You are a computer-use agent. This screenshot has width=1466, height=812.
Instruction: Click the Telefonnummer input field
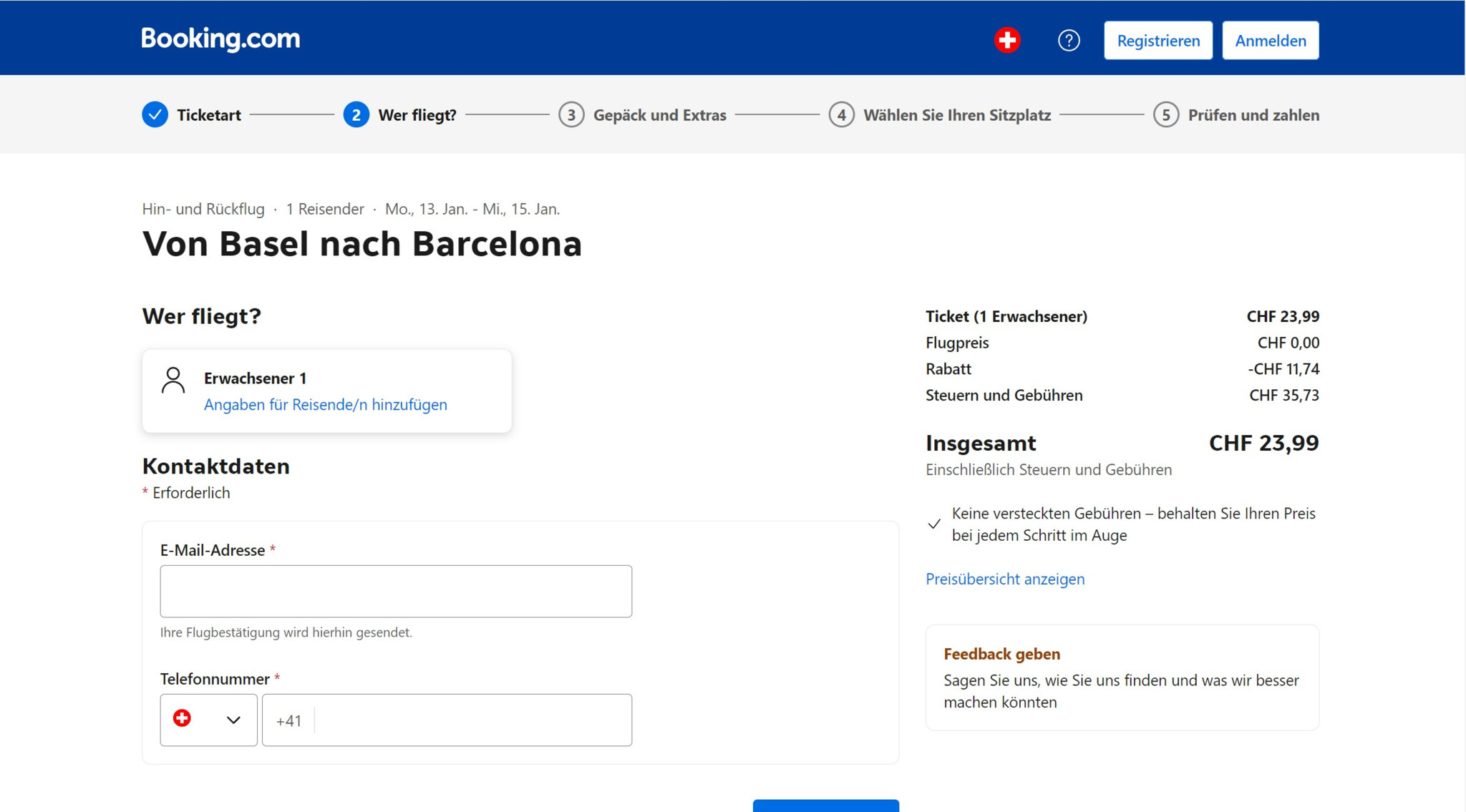click(472, 720)
